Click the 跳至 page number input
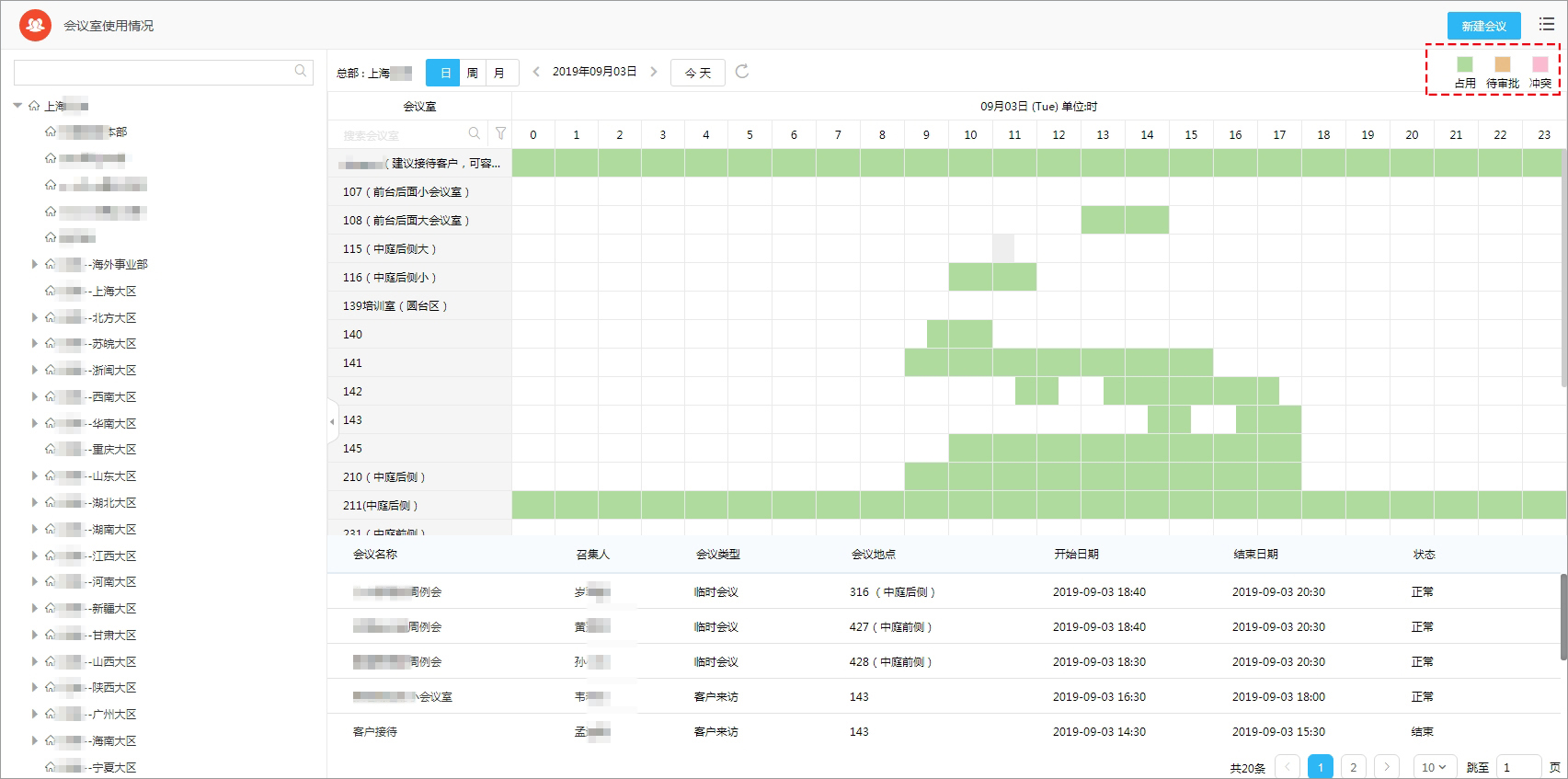The height and width of the screenshot is (779, 1568). coord(1517,767)
